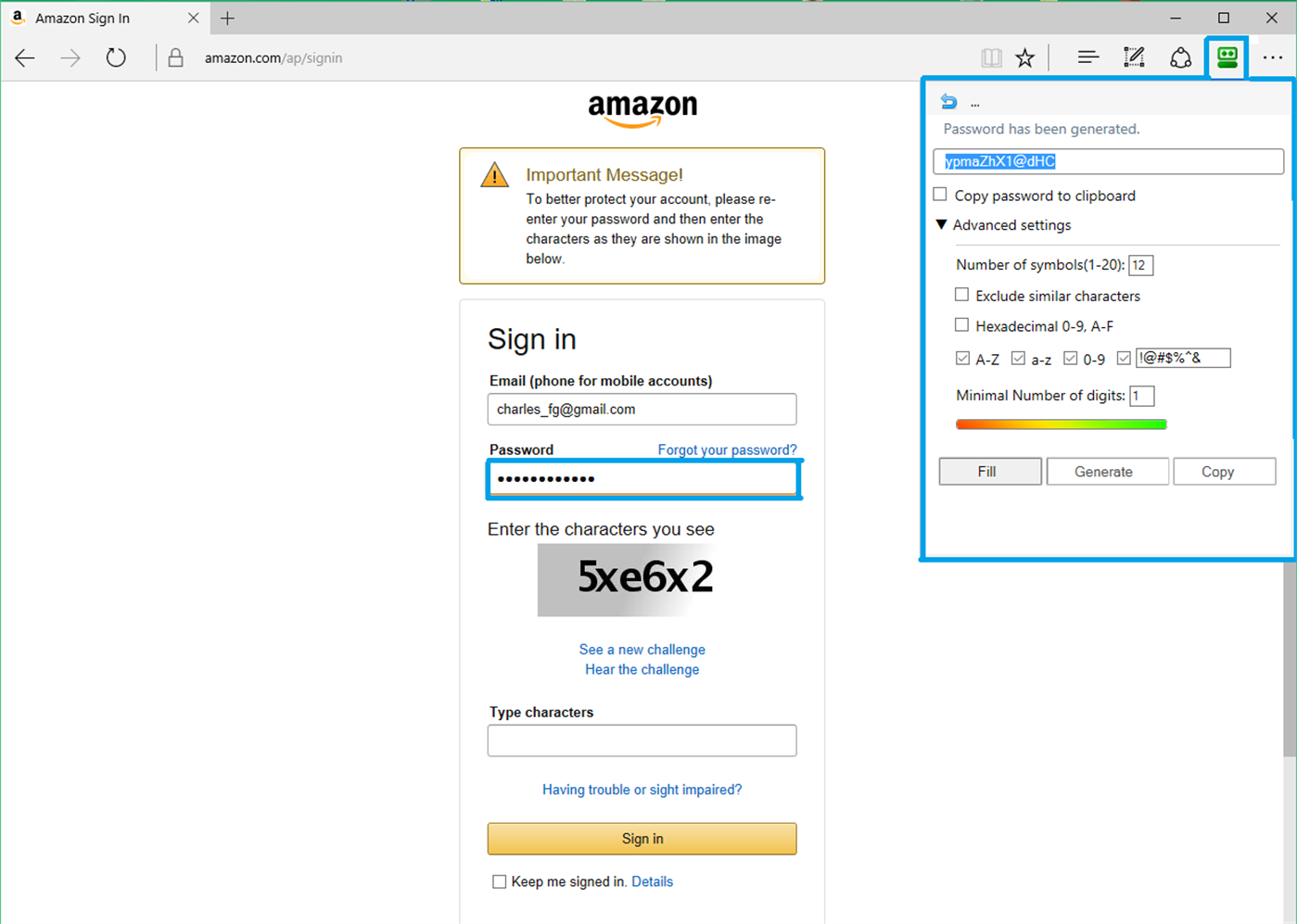Edit the Number of symbols field

1140,265
